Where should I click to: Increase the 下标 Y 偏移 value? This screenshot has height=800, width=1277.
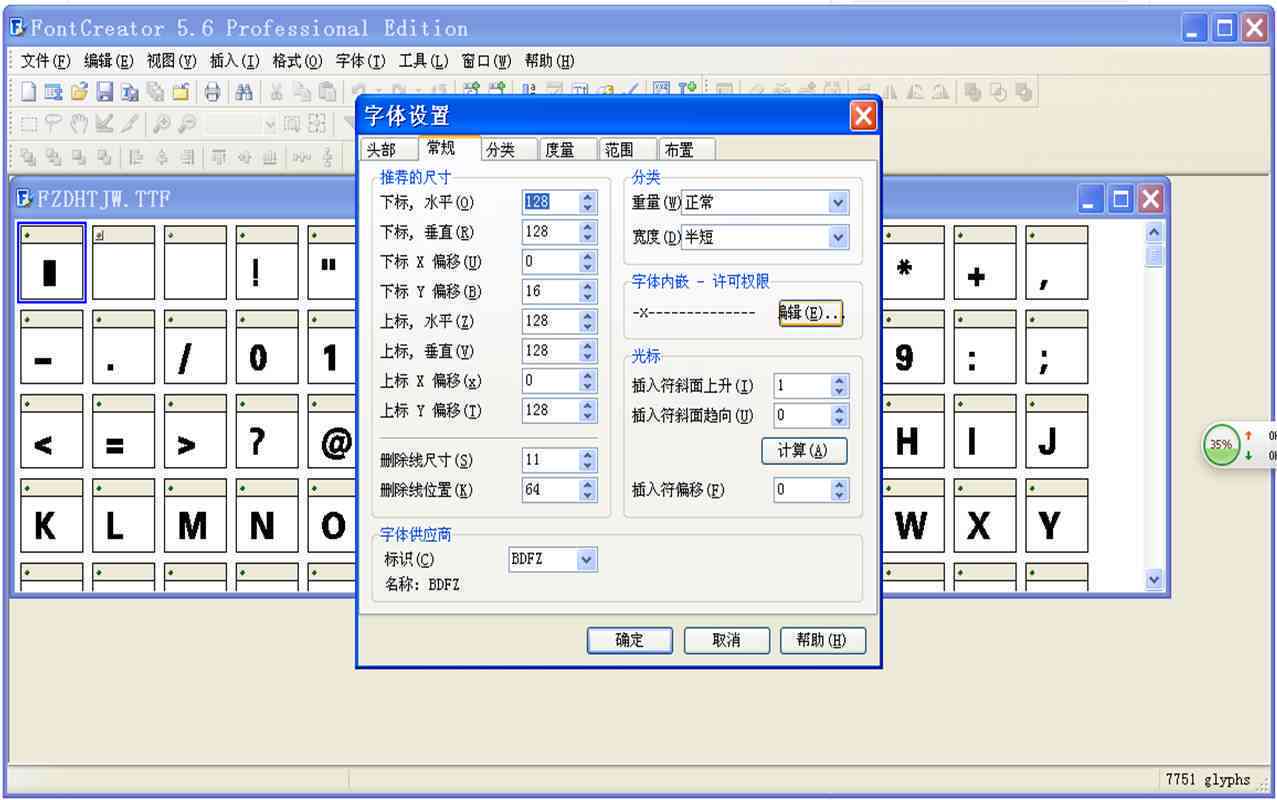click(x=588, y=286)
